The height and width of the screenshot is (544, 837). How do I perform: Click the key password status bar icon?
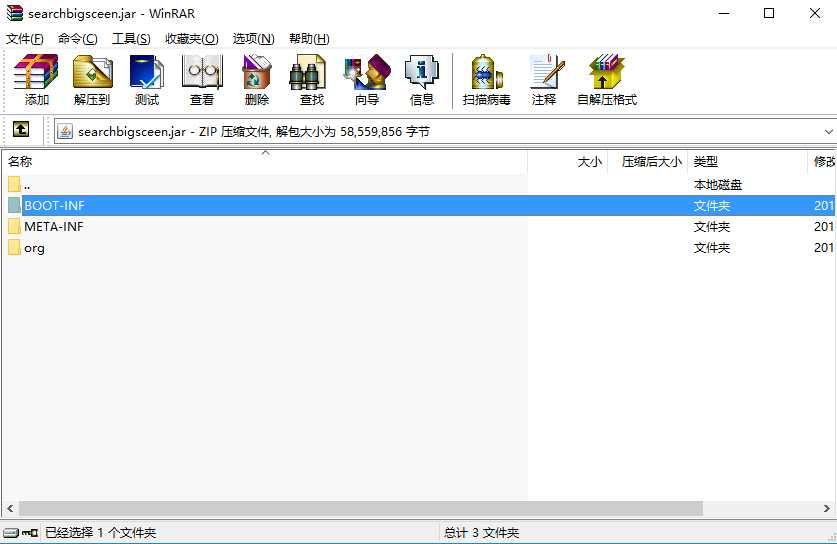[x=30, y=532]
